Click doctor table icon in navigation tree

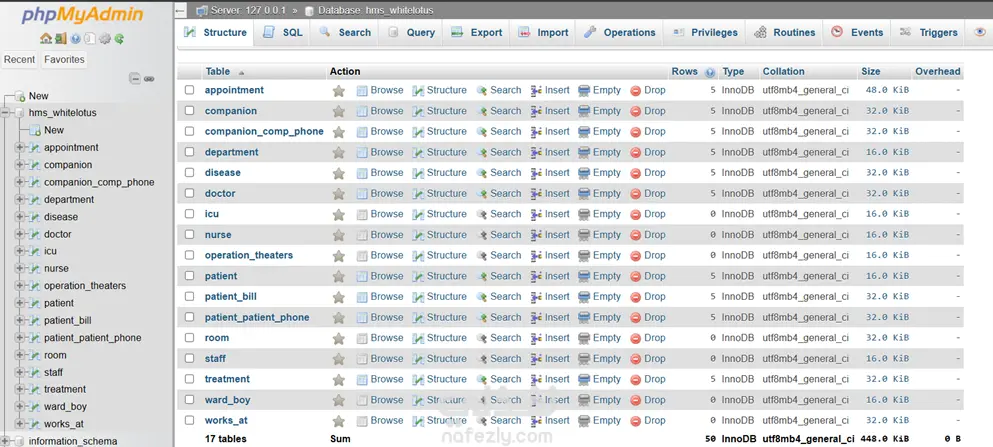point(34,234)
